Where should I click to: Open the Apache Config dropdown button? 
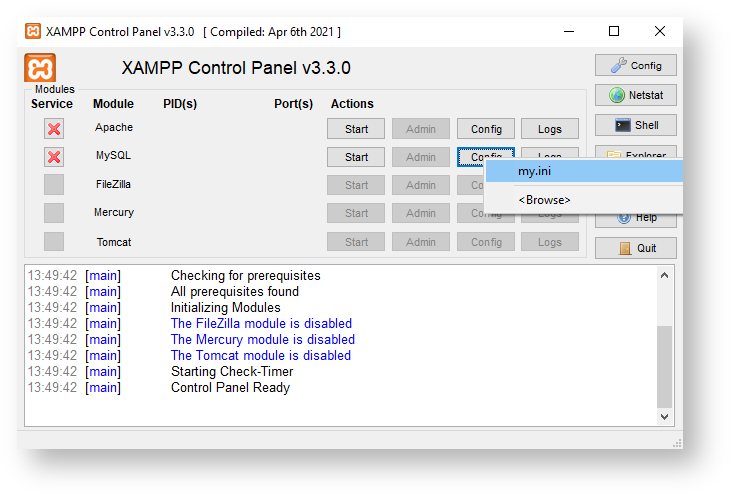point(486,129)
